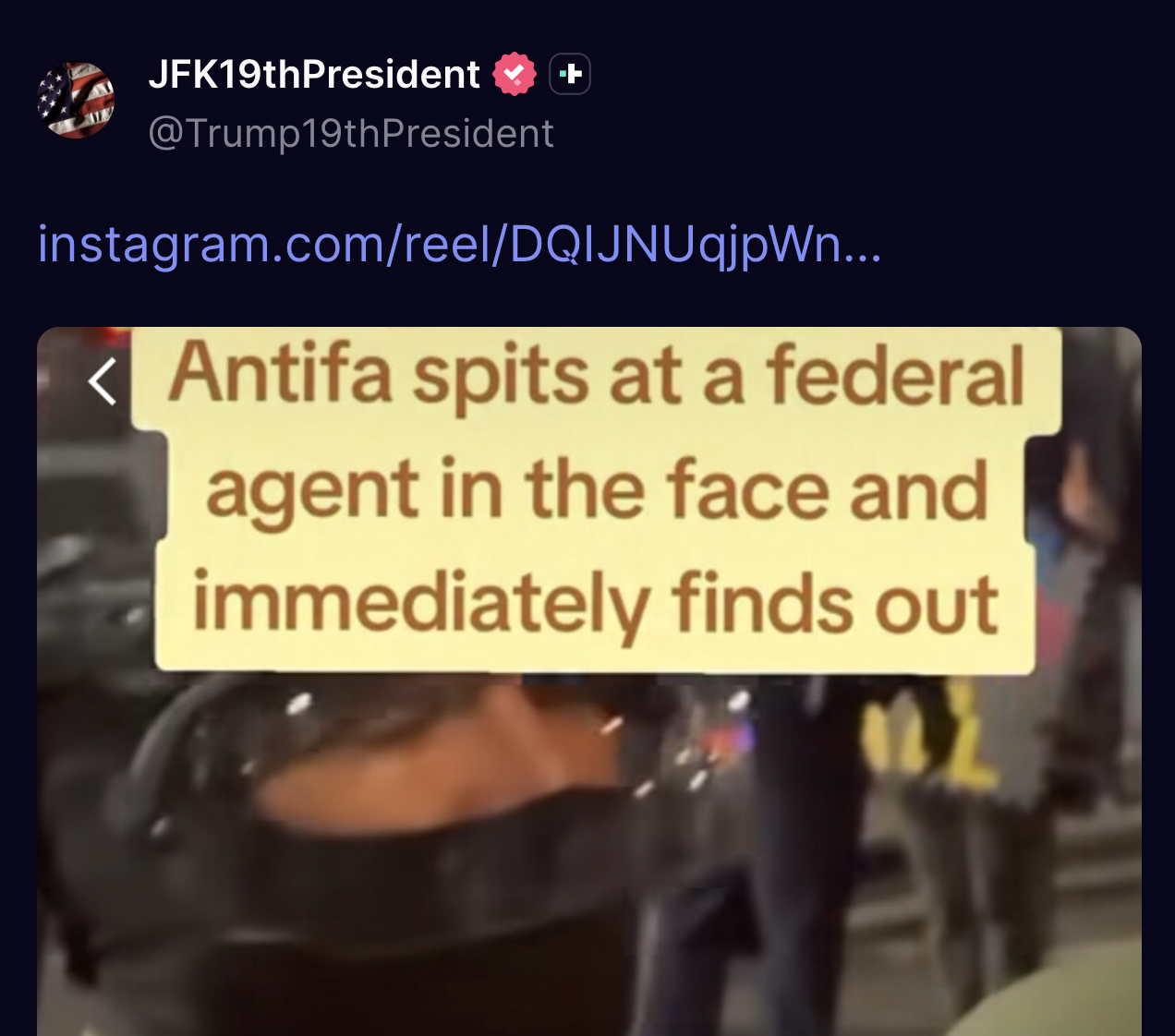
Task: Go back using the white chevron arrow
Action: coord(103,381)
